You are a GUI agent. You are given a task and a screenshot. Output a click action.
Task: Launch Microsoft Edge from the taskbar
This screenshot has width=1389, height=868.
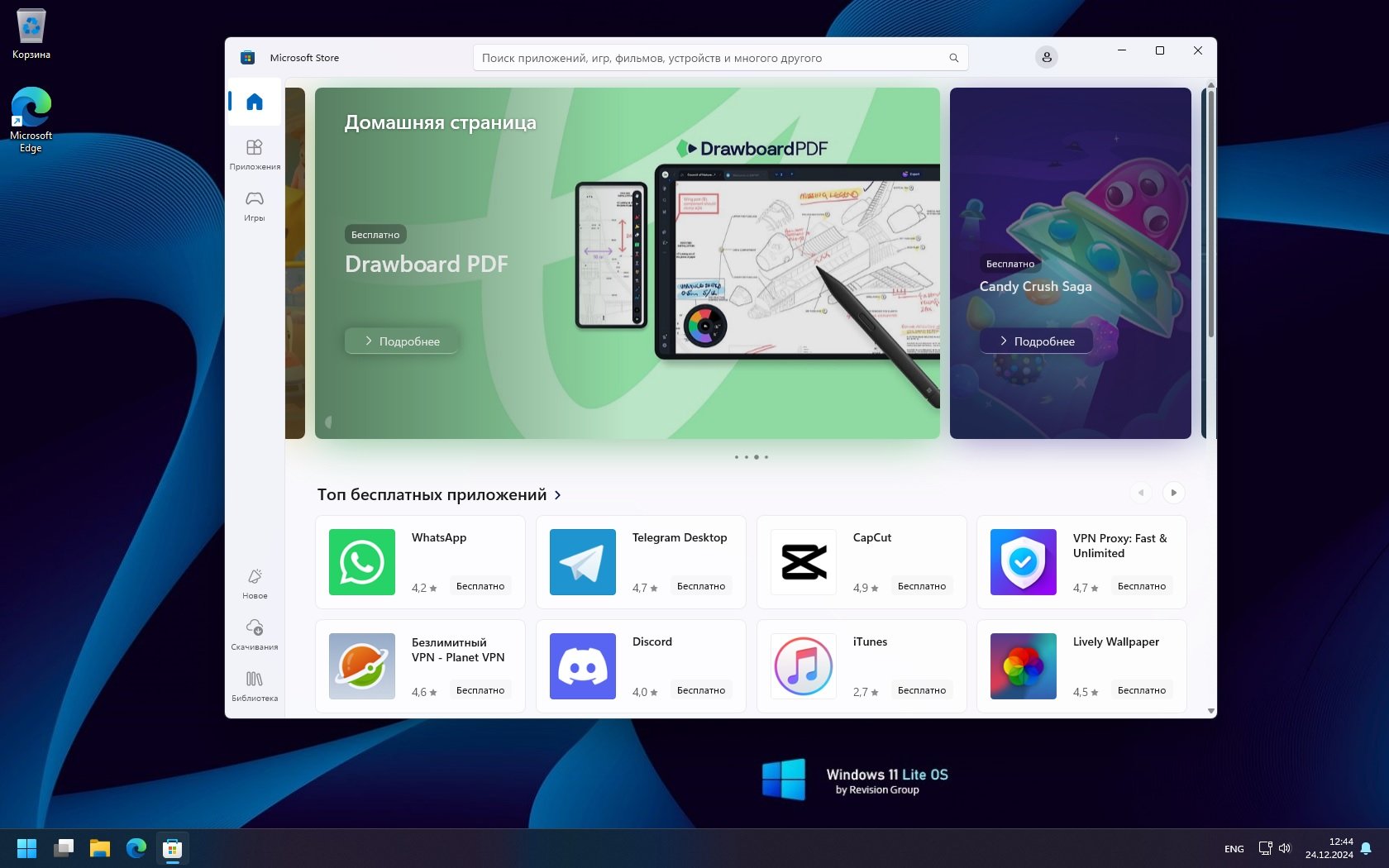(x=136, y=848)
